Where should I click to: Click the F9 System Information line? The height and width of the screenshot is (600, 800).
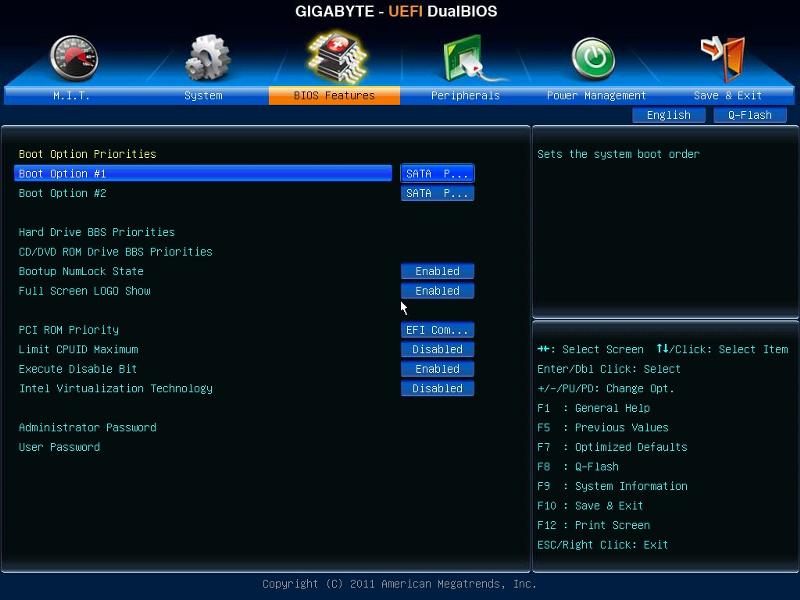(612, 486)
